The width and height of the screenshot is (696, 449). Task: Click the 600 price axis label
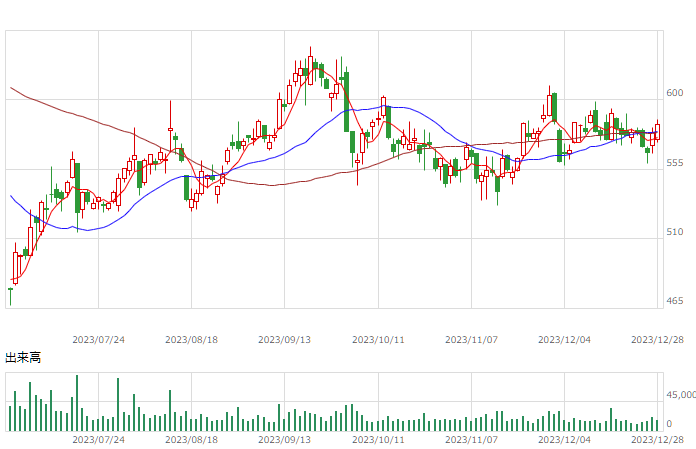click(x=674, y=93)
